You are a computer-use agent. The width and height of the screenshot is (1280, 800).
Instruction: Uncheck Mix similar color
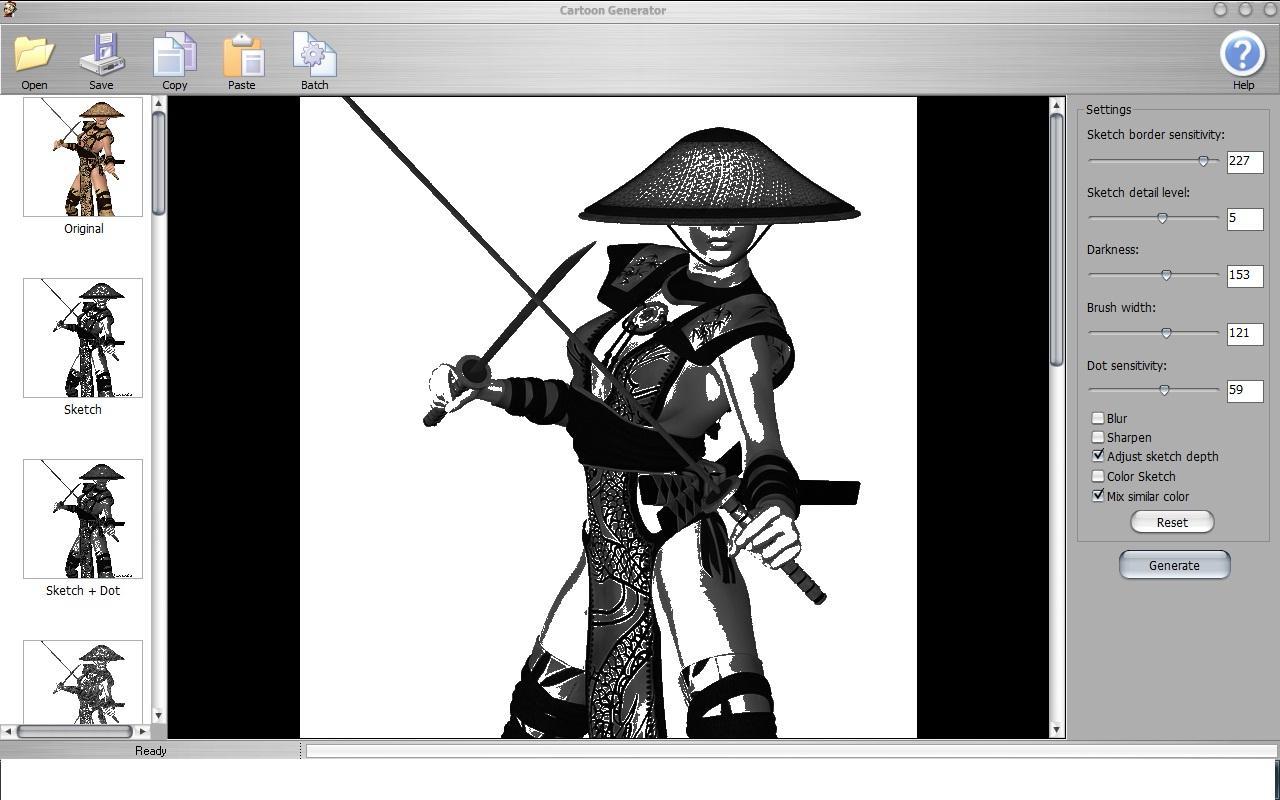pos(1097,495)
